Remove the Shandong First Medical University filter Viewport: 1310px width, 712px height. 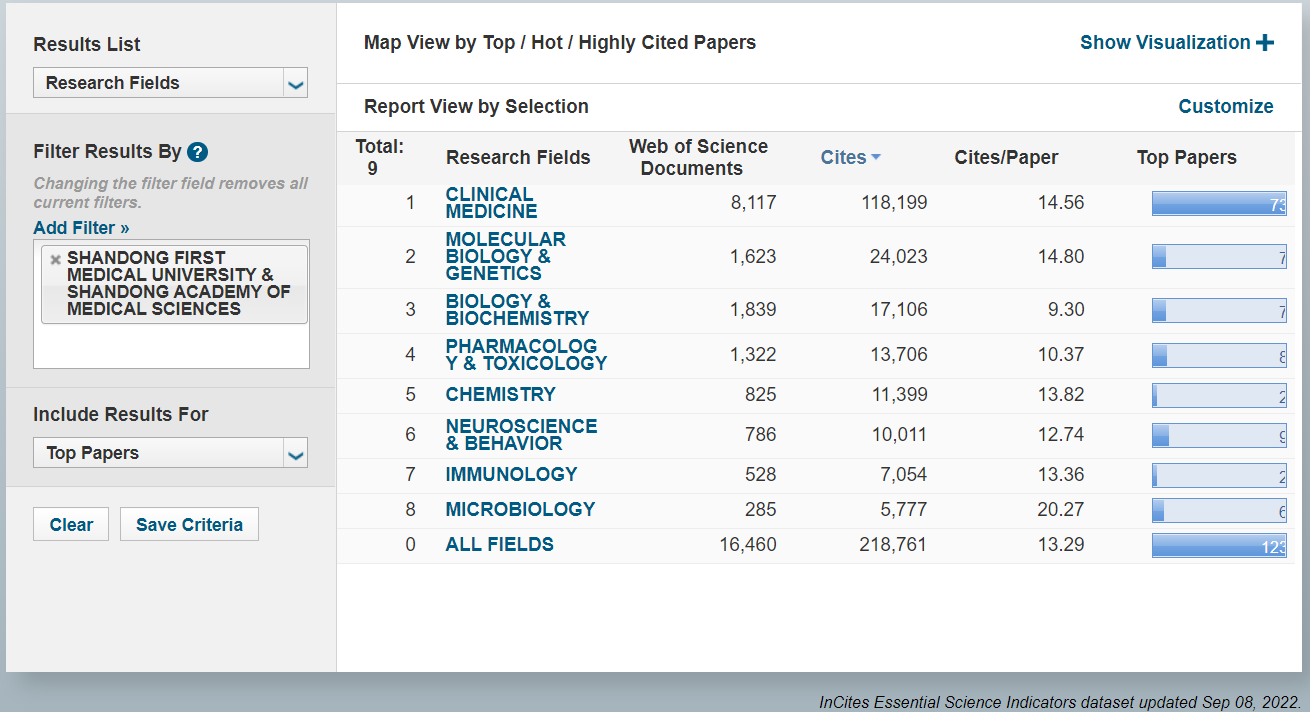56,259
